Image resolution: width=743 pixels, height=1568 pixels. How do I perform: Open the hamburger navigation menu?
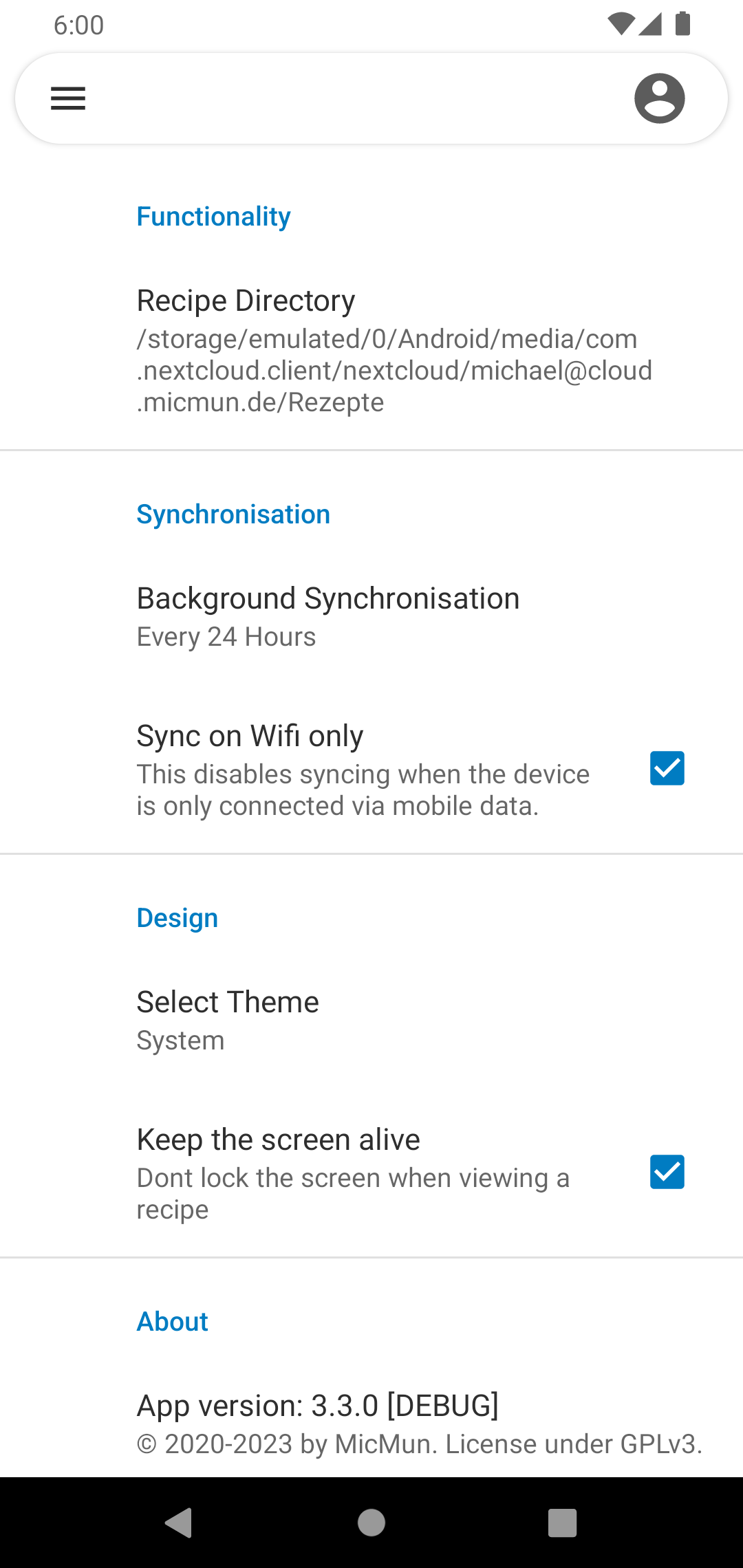(x=68, y=98)
